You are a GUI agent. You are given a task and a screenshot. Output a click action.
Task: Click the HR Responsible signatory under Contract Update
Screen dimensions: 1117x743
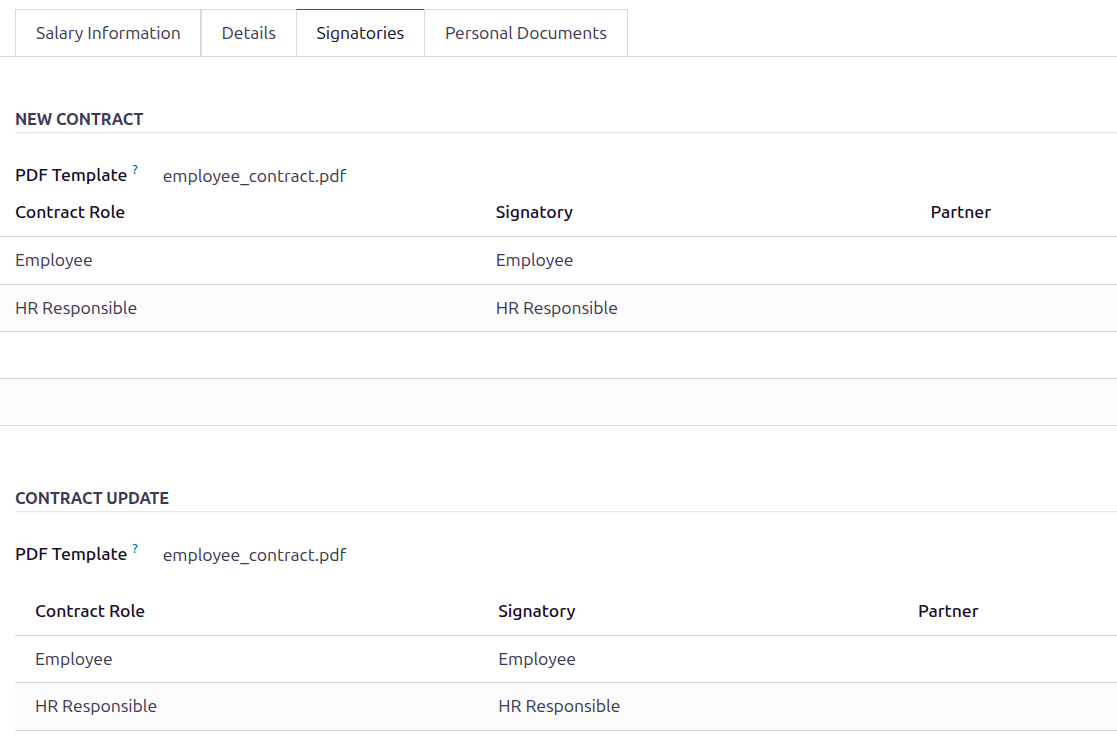click(559, 706)
